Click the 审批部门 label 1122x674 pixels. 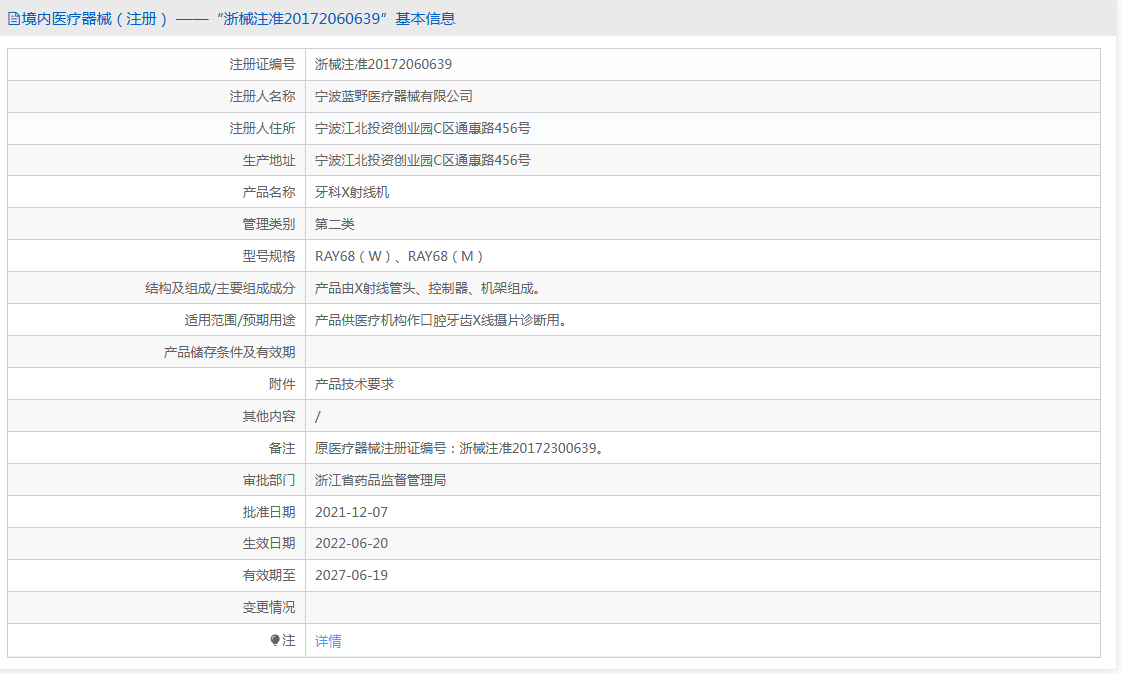point(269,481)
